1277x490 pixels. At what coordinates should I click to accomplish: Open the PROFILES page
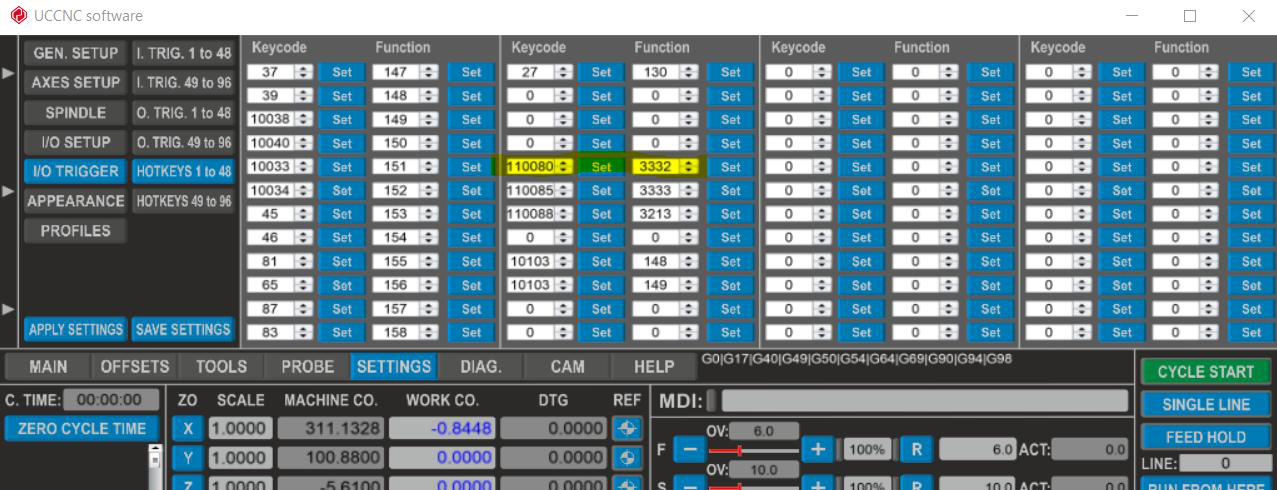[76, 231]
